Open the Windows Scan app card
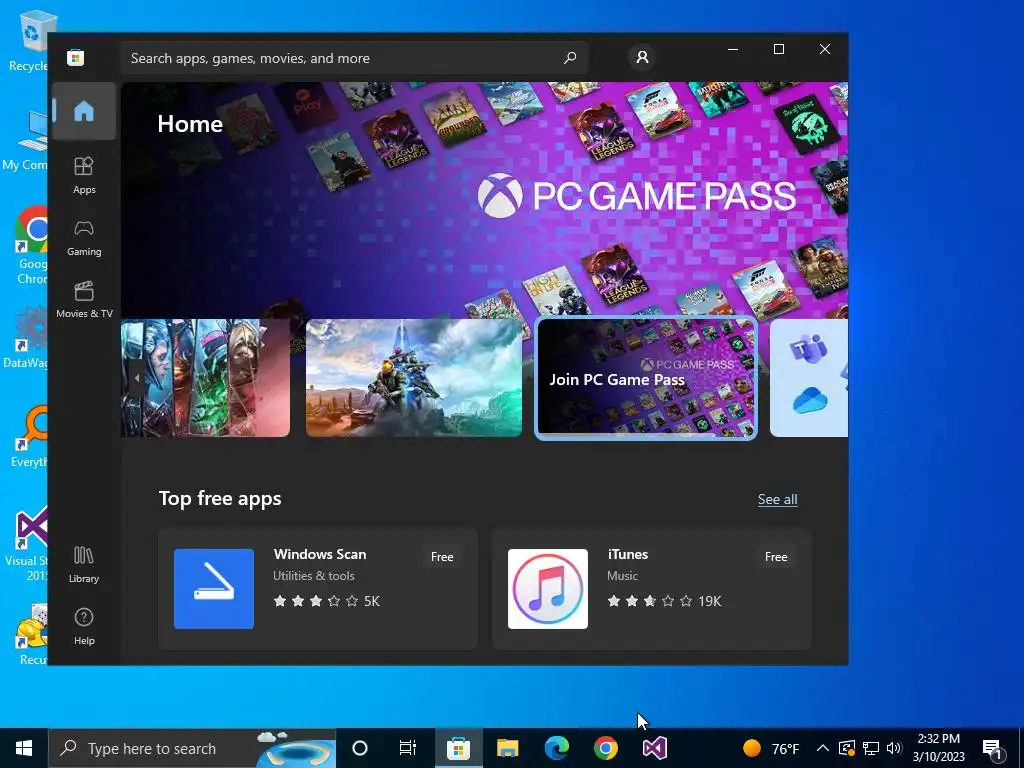 tap(318, 589)
